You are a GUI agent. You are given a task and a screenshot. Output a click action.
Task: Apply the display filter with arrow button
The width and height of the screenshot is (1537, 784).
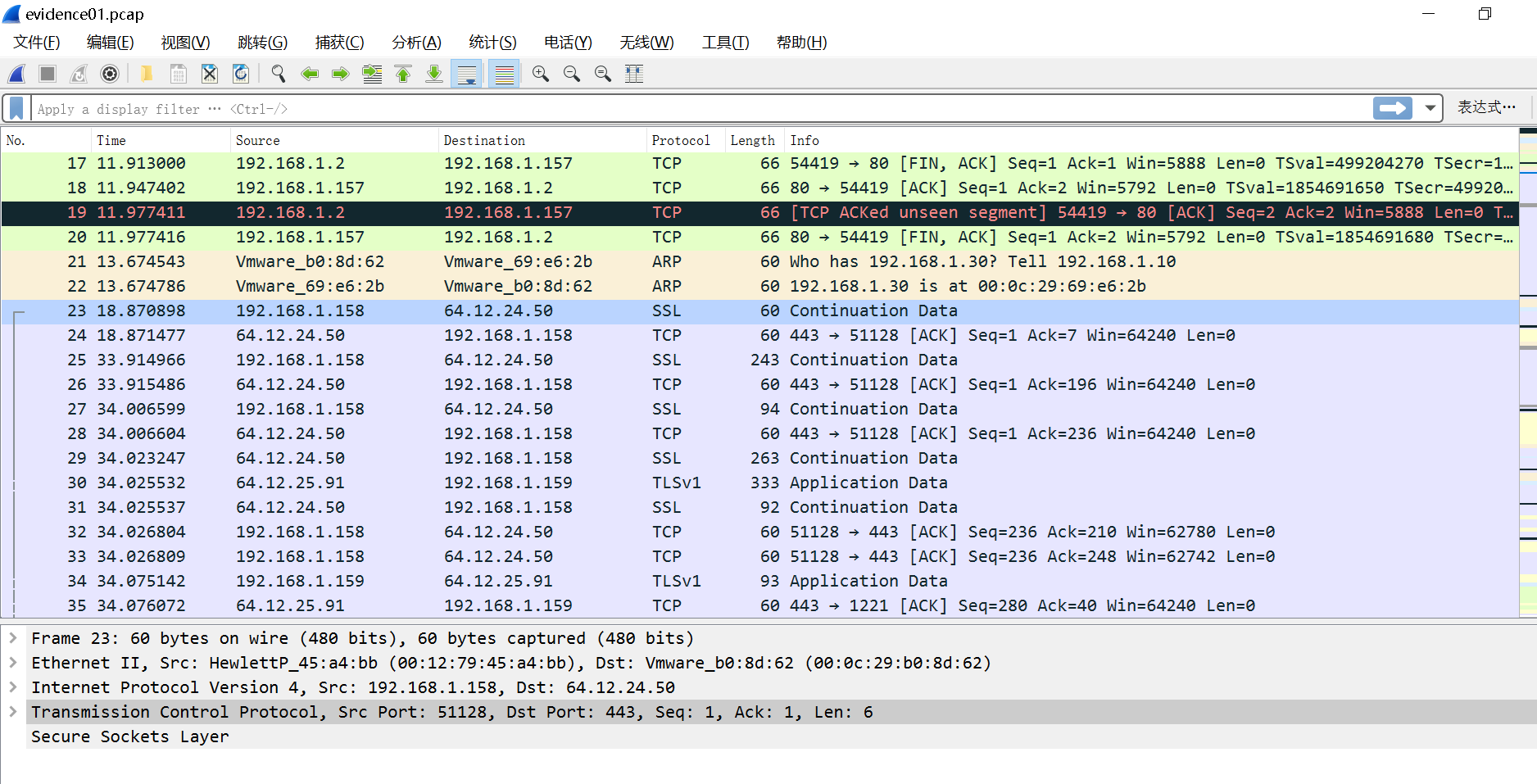pos(1392,107)
